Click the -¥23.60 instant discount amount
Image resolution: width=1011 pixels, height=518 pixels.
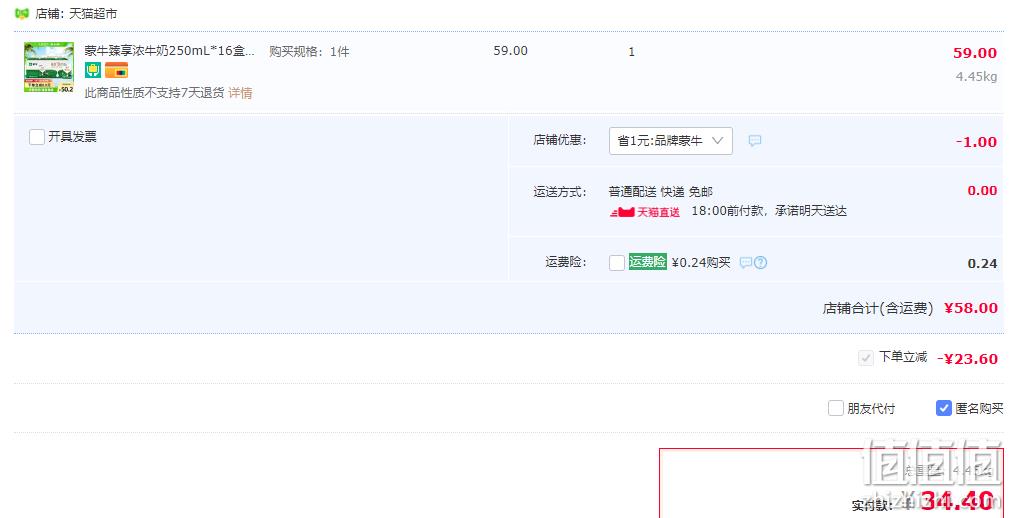click(x=967, y=359)
